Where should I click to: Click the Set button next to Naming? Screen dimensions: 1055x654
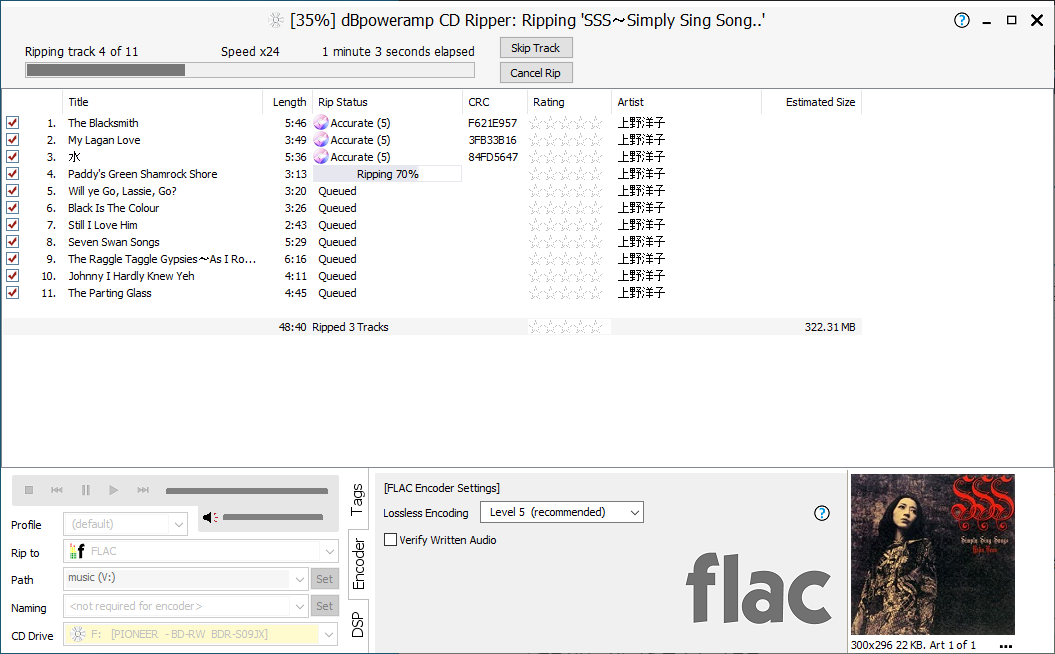pyautogui.click(x=324, y=606)
